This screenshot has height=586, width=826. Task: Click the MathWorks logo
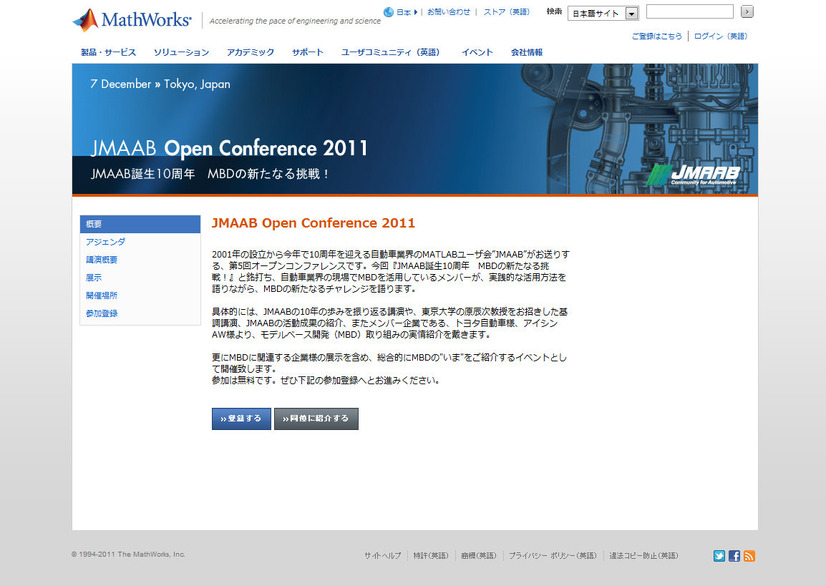(132, 20)
